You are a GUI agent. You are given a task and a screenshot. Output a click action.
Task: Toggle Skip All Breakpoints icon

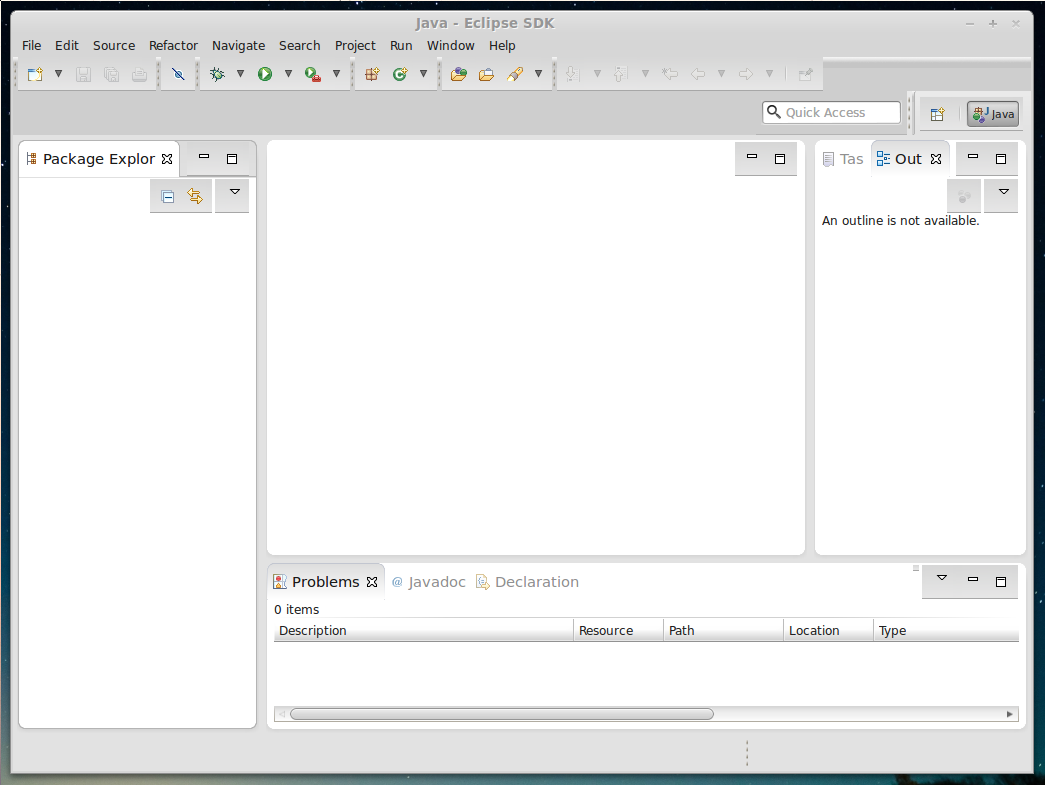click(x=178, y=74)
